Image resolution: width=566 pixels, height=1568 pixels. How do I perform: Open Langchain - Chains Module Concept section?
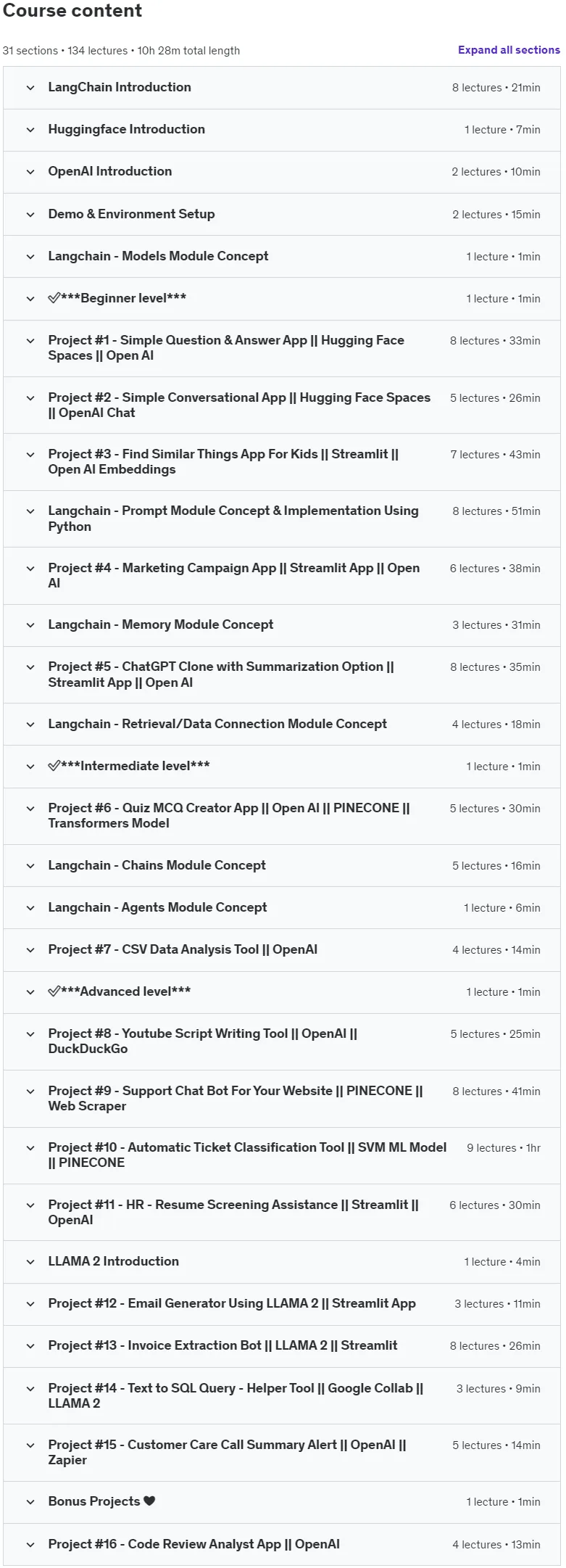click(281, 866)
